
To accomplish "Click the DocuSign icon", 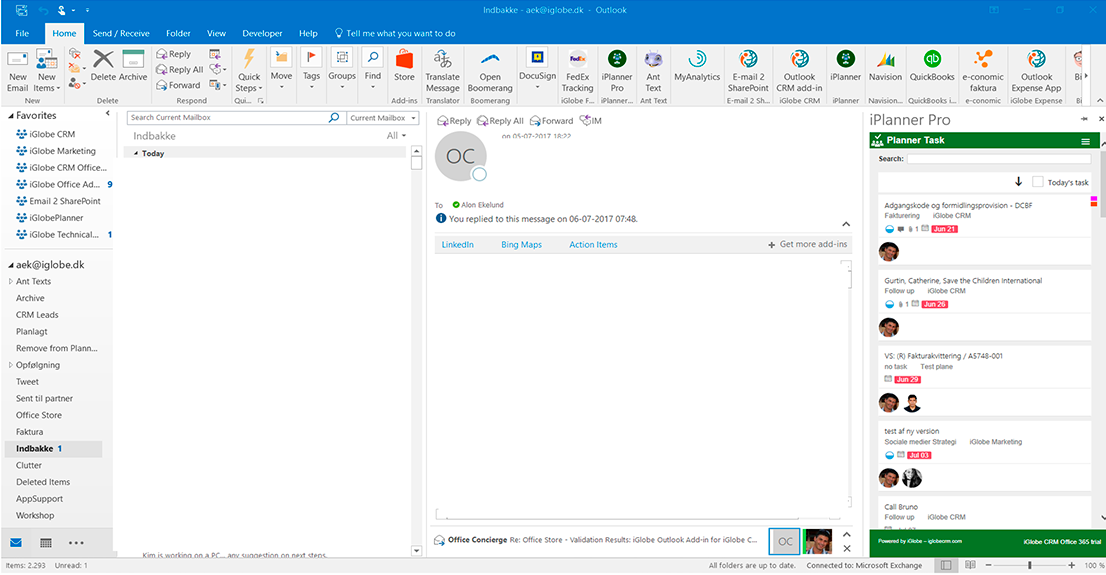I will (537, 58).
